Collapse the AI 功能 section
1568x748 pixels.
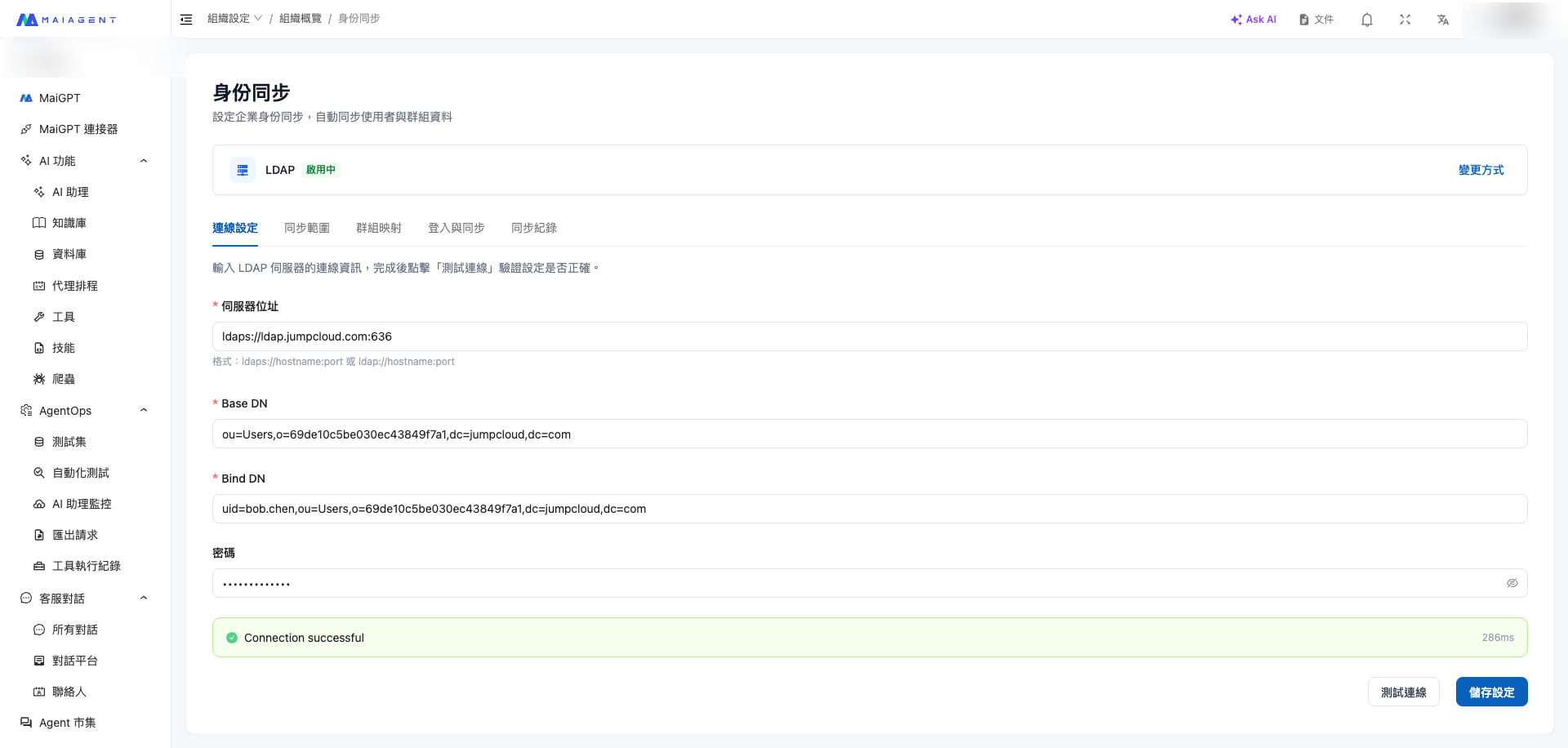pyautogui.click(x=144, y=161)
